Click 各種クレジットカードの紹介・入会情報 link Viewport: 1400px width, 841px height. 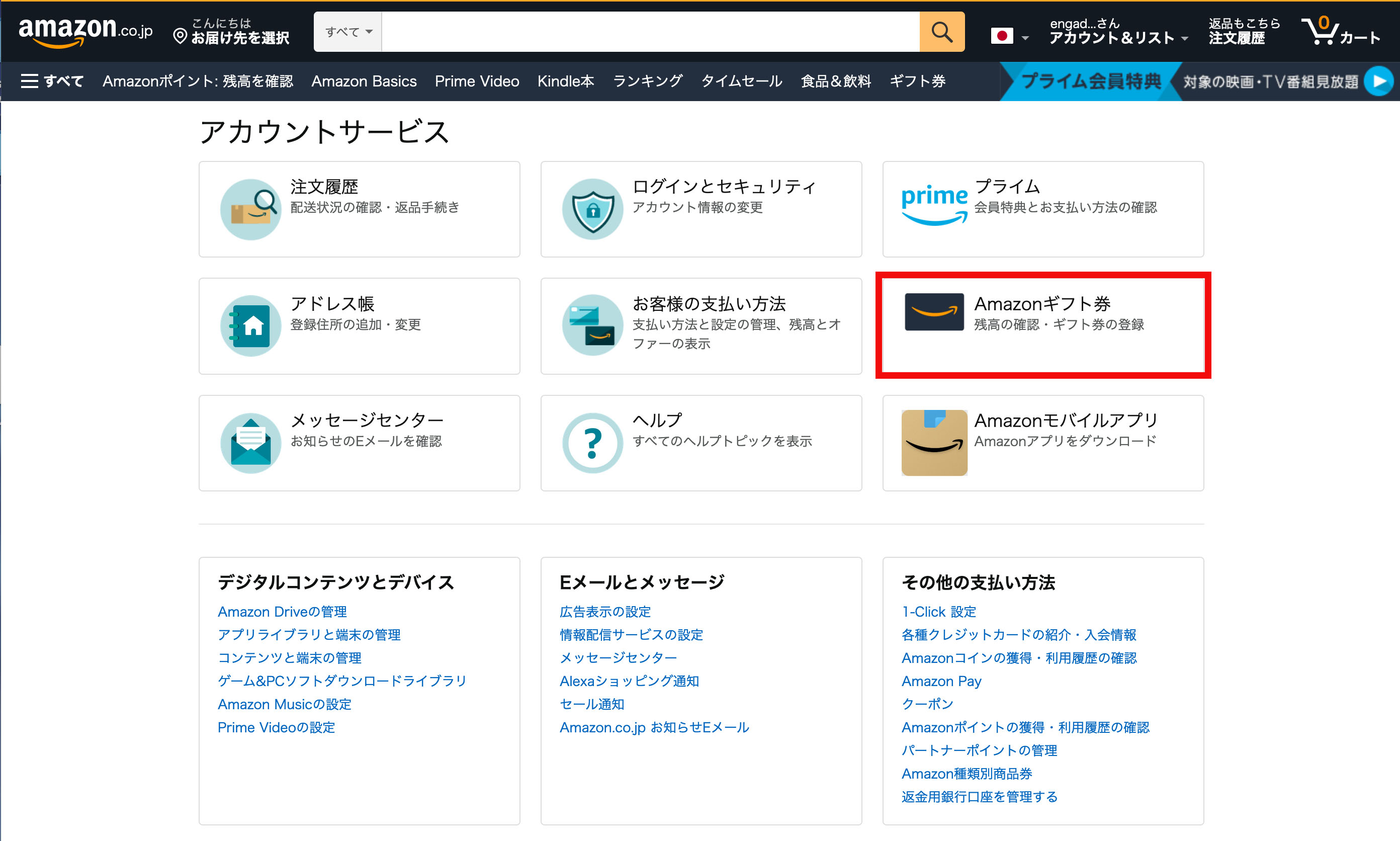point(1019,635)
